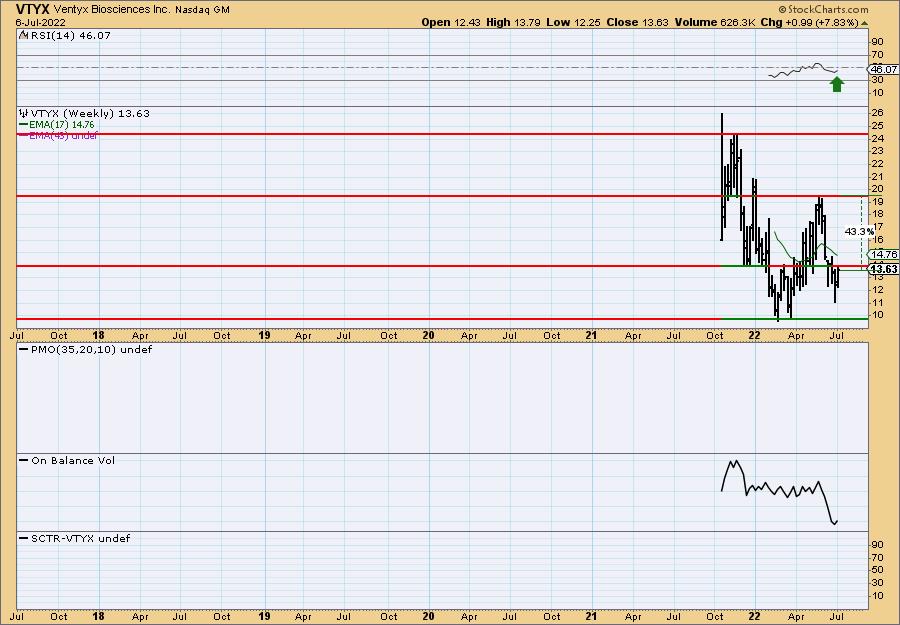The width and height of the screenshot is (900, 625).
Task: Click the EMA(43) undef legend text
Action: coord(63,135)
